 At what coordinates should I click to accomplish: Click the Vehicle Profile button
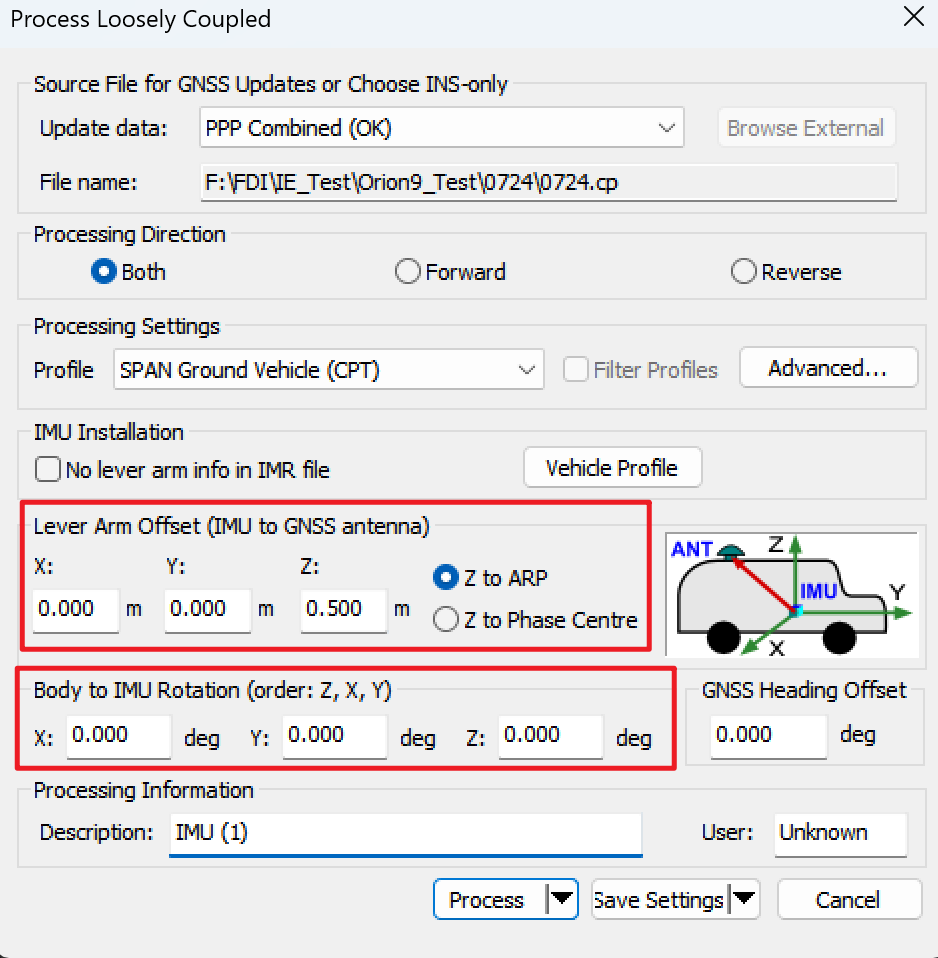tap(612, 467)
